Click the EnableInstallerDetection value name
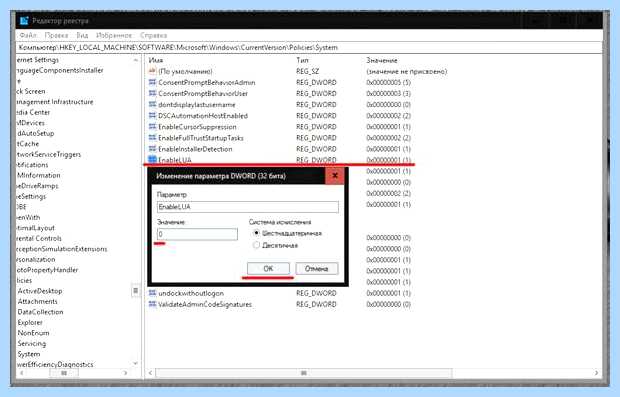The width and height of the screenshot is (620, 397). (195, 149)
